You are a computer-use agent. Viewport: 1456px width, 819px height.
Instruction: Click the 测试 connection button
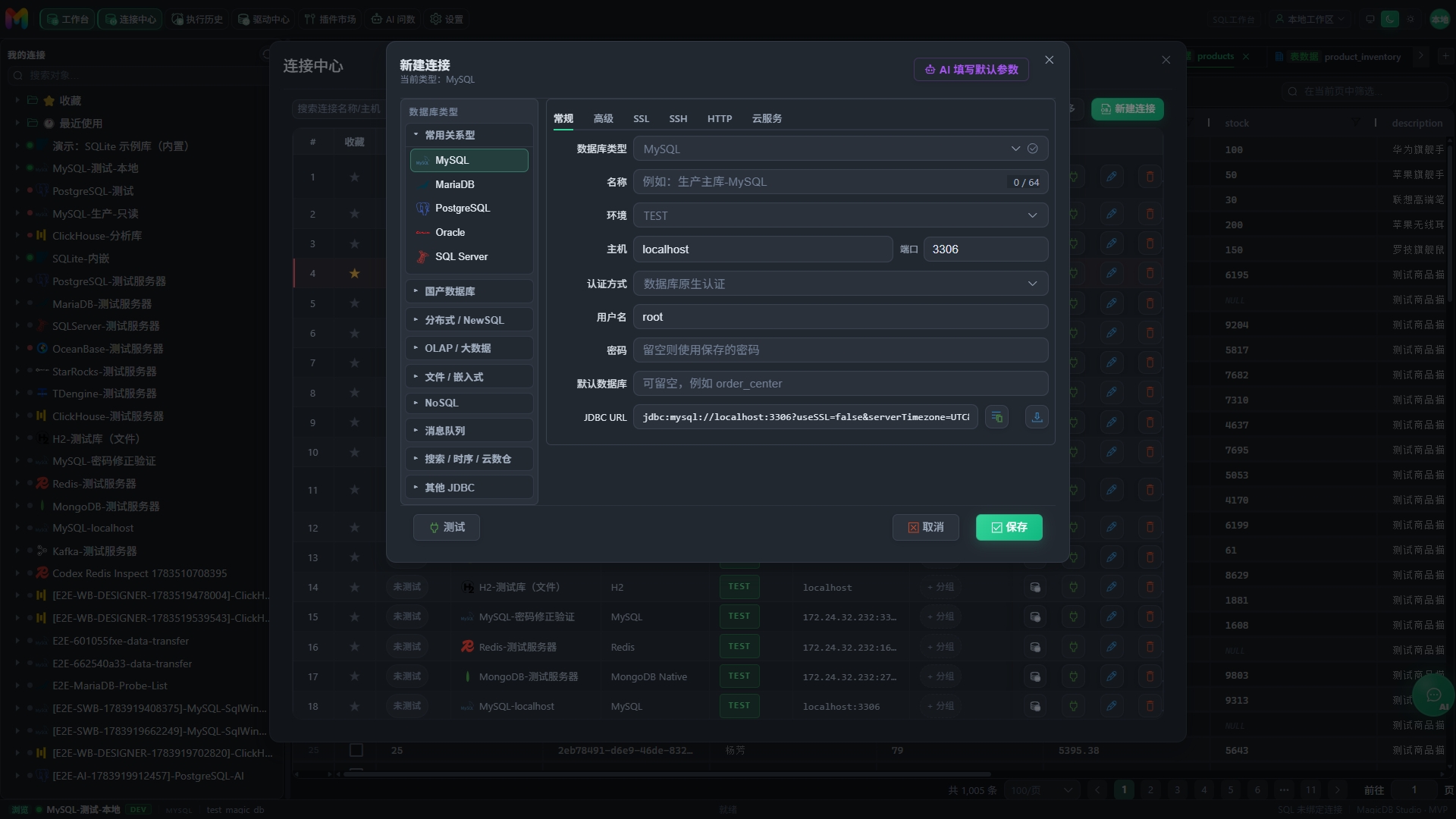pyautogui.click(x=447, y=527)
